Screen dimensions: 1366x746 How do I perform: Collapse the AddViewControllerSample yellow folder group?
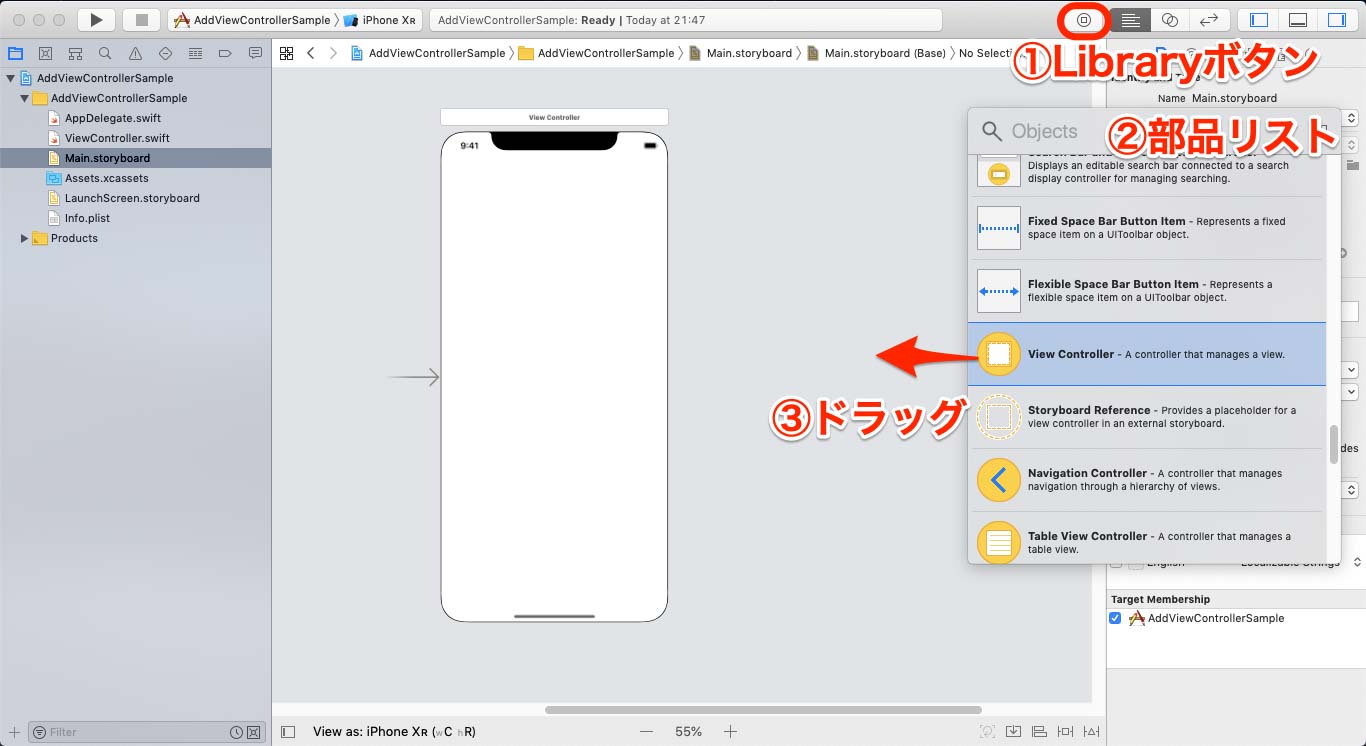(x=24, y=98)
